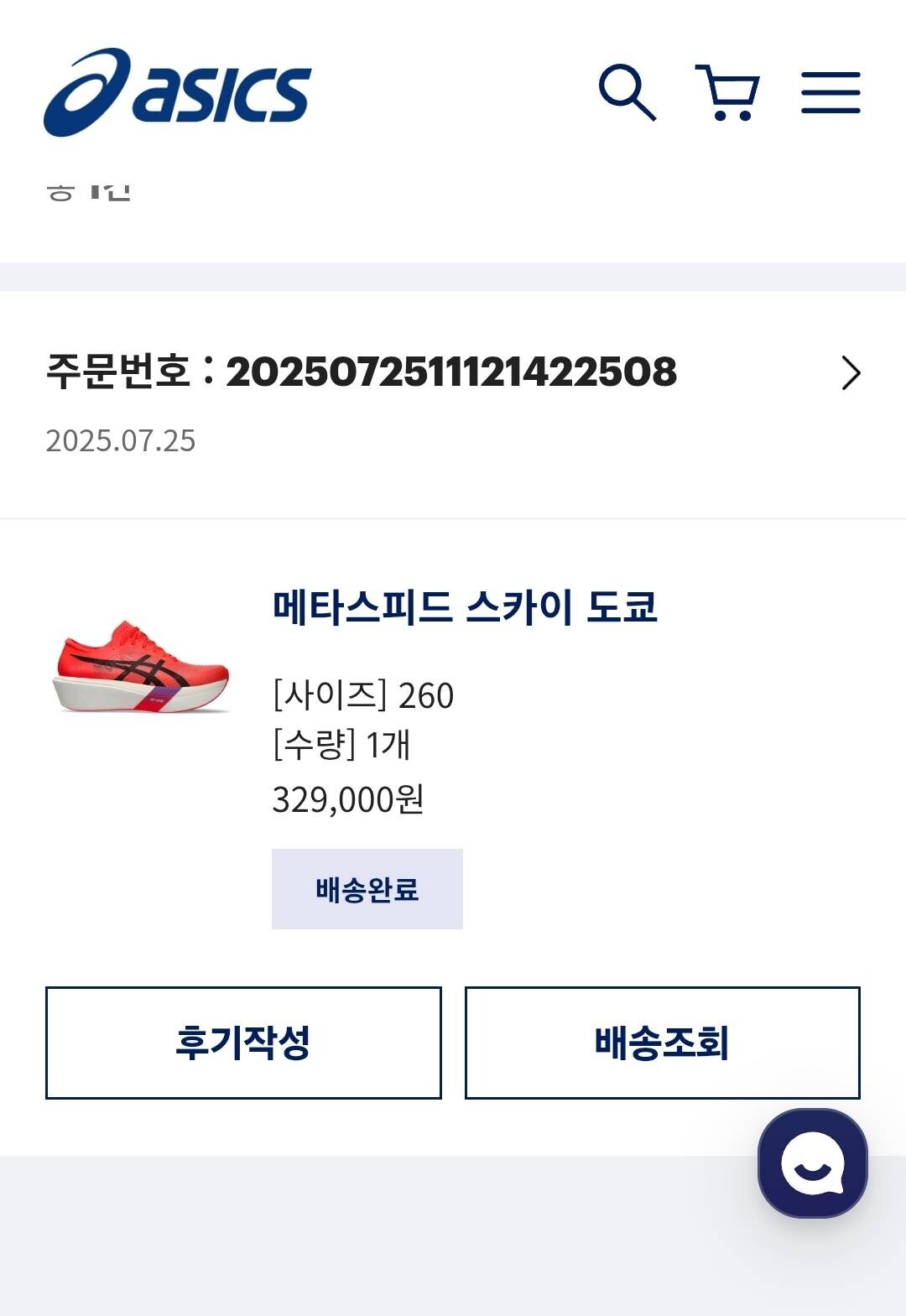Image resolution: width=906 pixels, height=1316 pixels.
Task: Expand order details with the right chevron
Action: click(851, 373)
